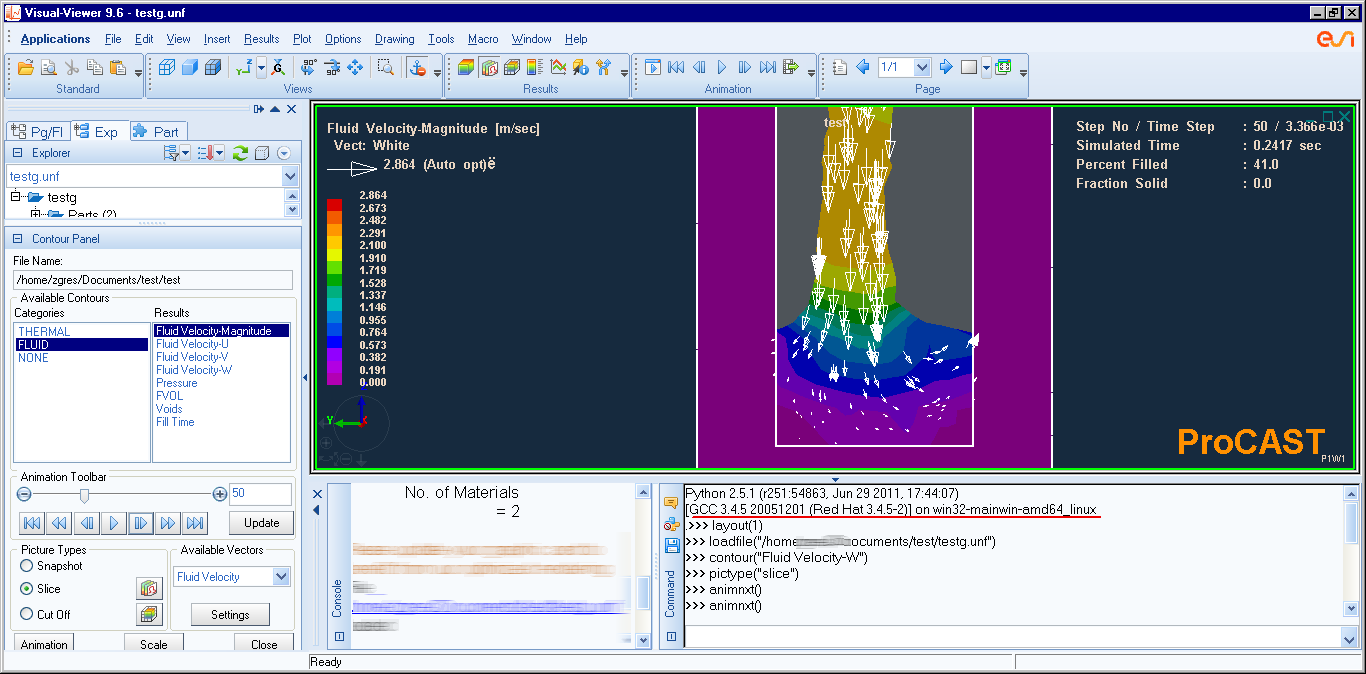Screen dimensions: 1366x674
Task: Open file using the folder icon in Standard toolbar
Action: click(x=26, y=68)
